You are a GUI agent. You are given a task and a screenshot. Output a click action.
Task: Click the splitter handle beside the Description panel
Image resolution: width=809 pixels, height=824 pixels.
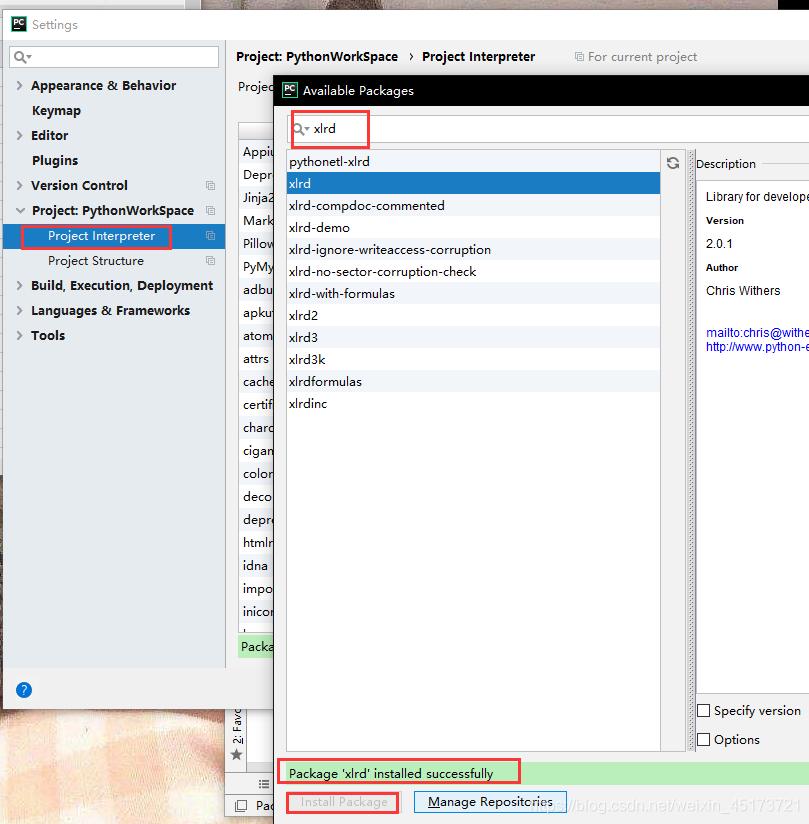(x=691, y=450)
